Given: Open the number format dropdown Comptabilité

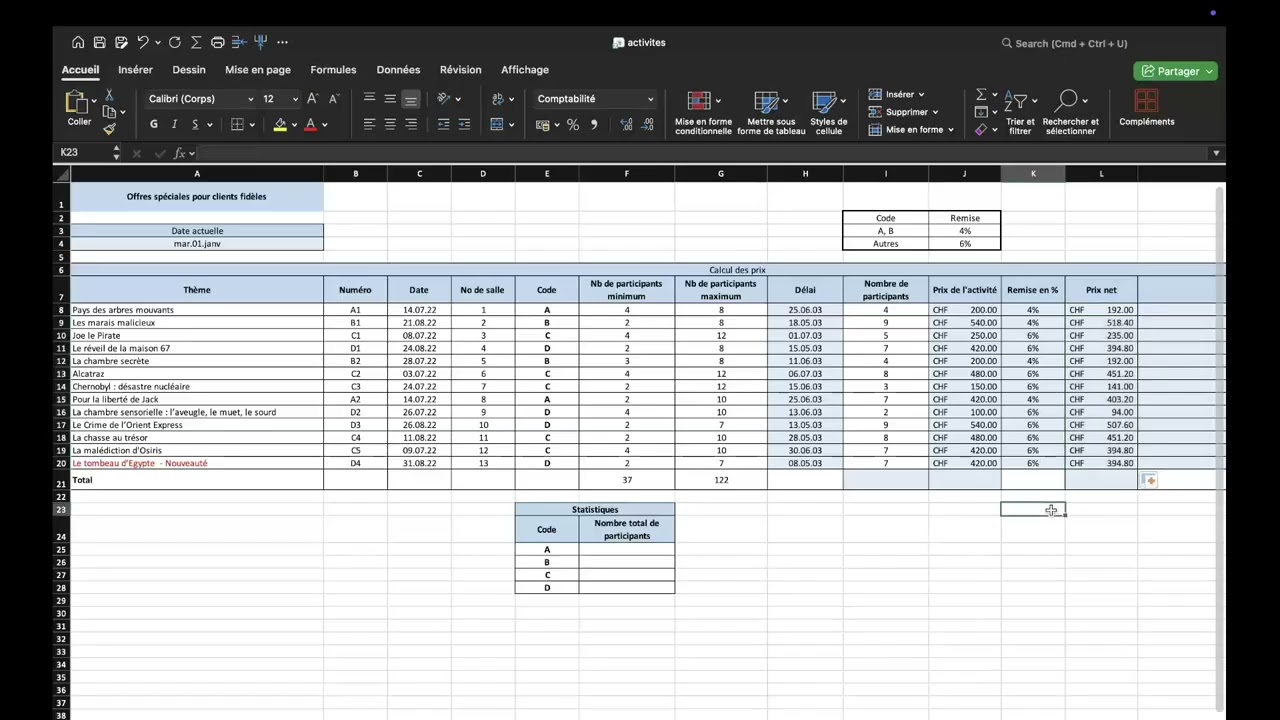Looking at the screenshot, I should 595,99.
